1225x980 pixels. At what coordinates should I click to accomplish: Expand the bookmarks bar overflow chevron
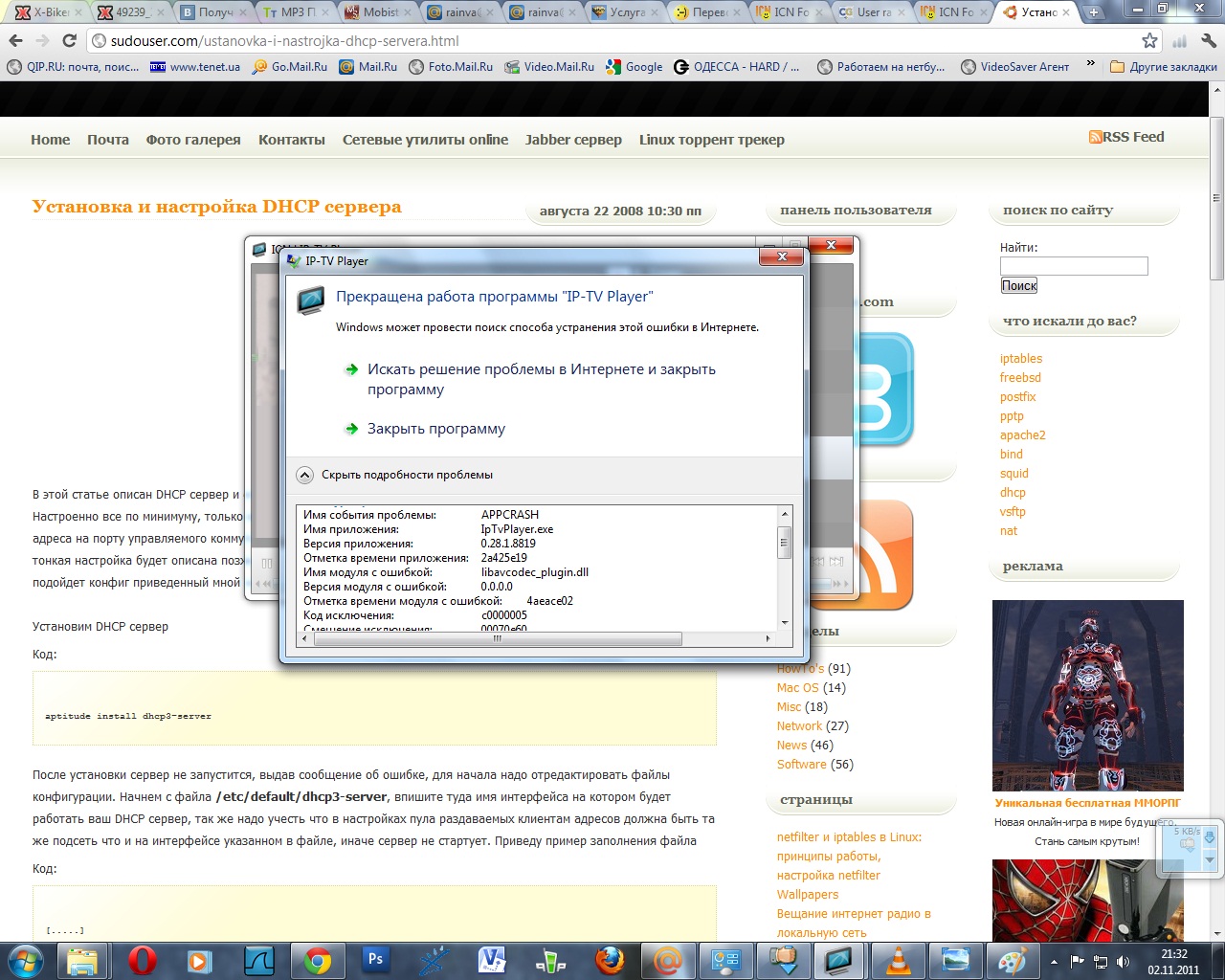coord(1090,66)
